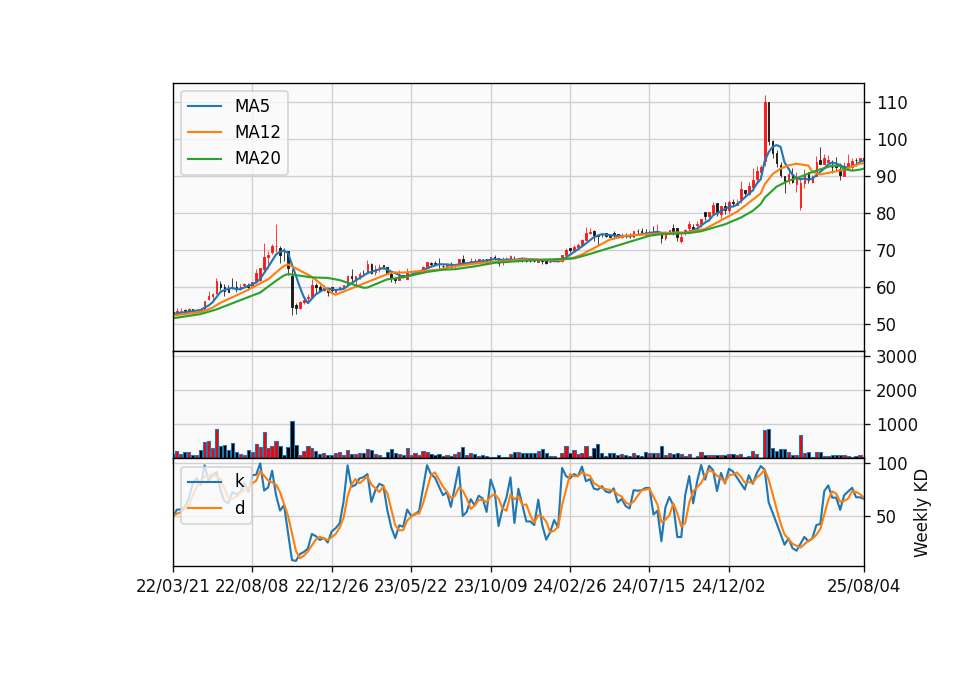
Task: Click the 90 price axis label
Action: [887, 177]
